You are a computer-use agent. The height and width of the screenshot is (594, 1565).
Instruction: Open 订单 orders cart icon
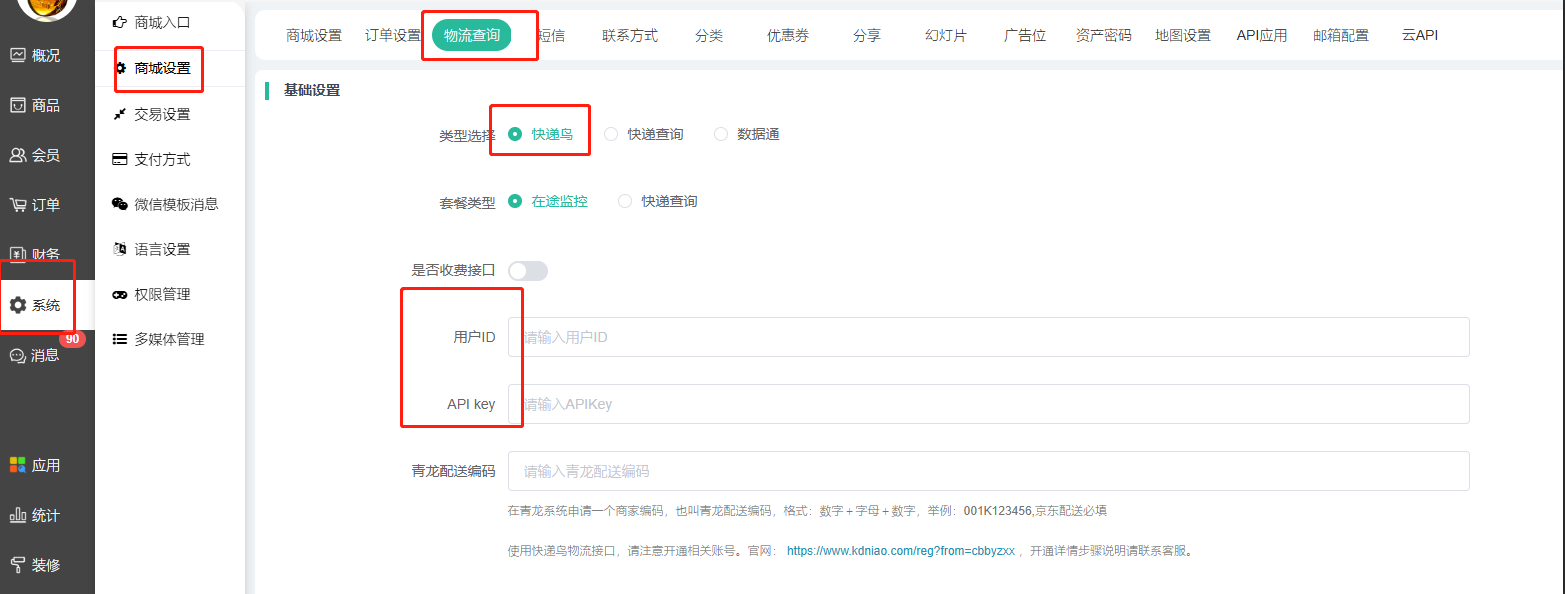(18, 205)
